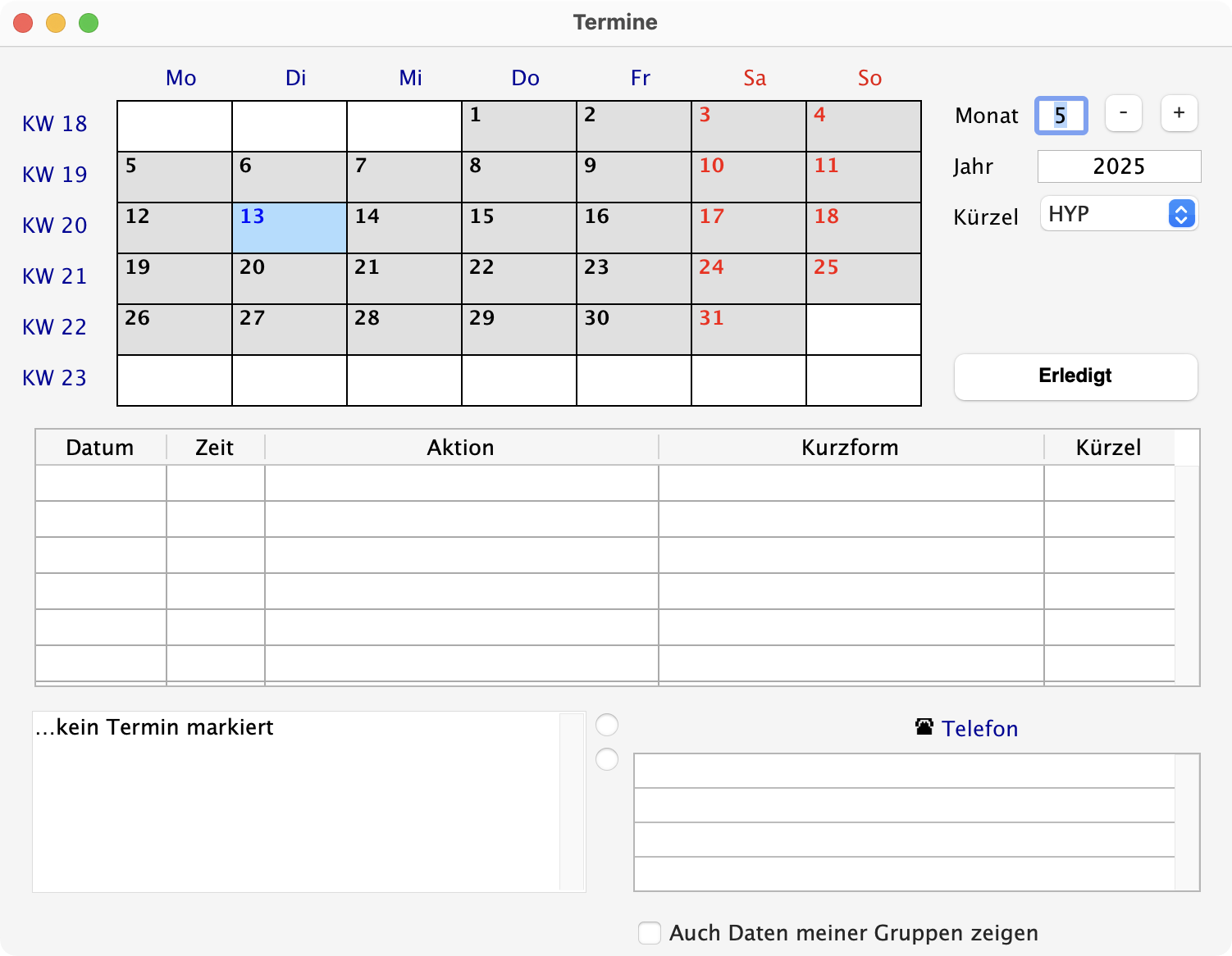Click the telephone icon next to Telefon
The image size is (1232, 956).
(x=924, y=727)
